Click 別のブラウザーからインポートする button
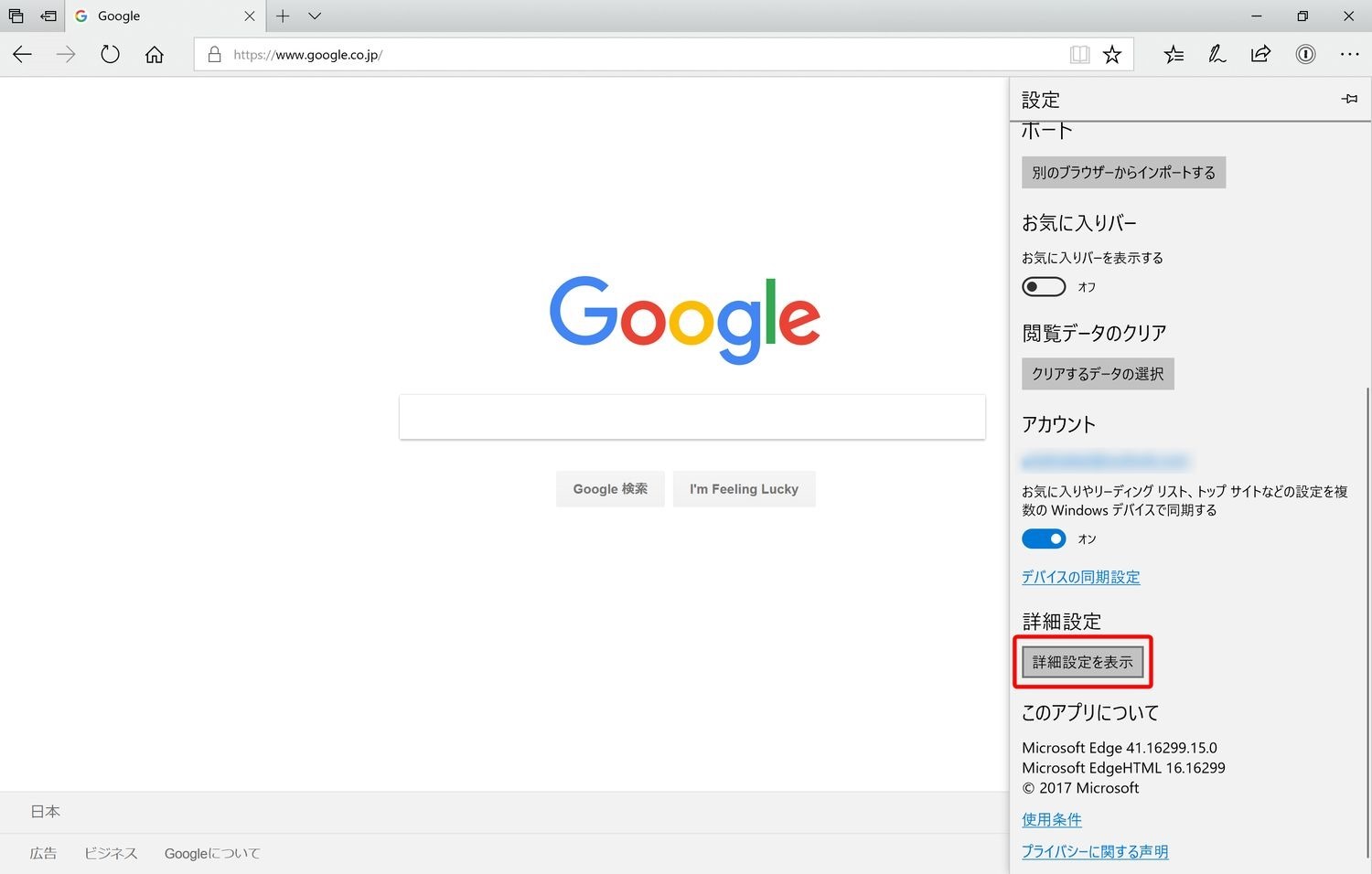Screen dimensions: 1372x874 (1123, 172)
